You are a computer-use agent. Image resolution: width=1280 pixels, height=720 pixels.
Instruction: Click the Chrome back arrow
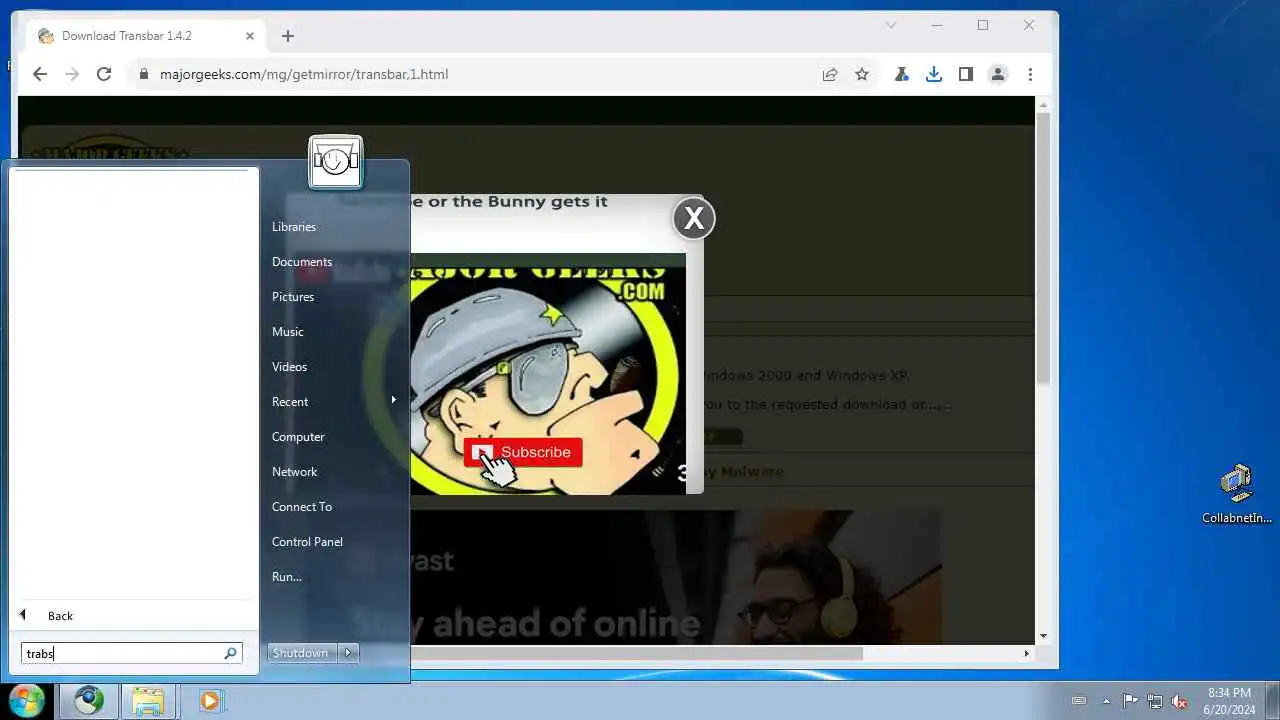click(40, 74)
